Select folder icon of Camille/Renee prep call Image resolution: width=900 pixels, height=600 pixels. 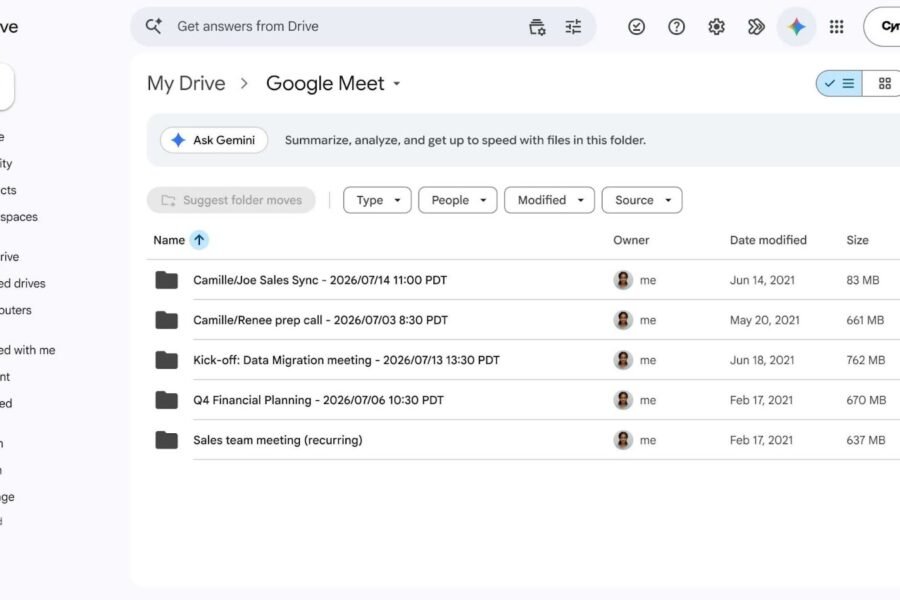pyautogui.click(x=166, y=320)
